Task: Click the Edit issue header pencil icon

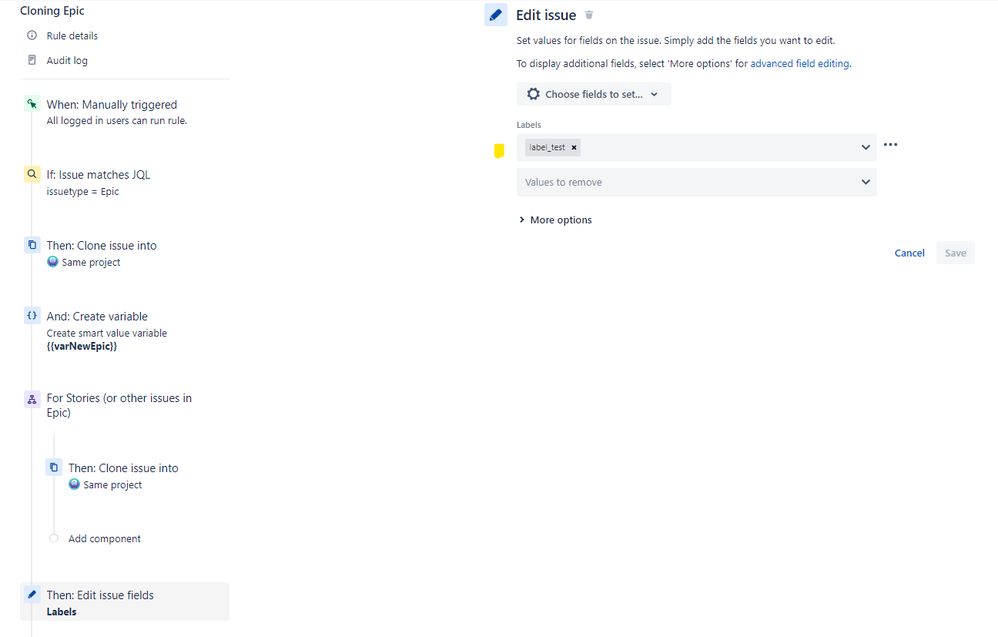Action: (x=496, y=15)
